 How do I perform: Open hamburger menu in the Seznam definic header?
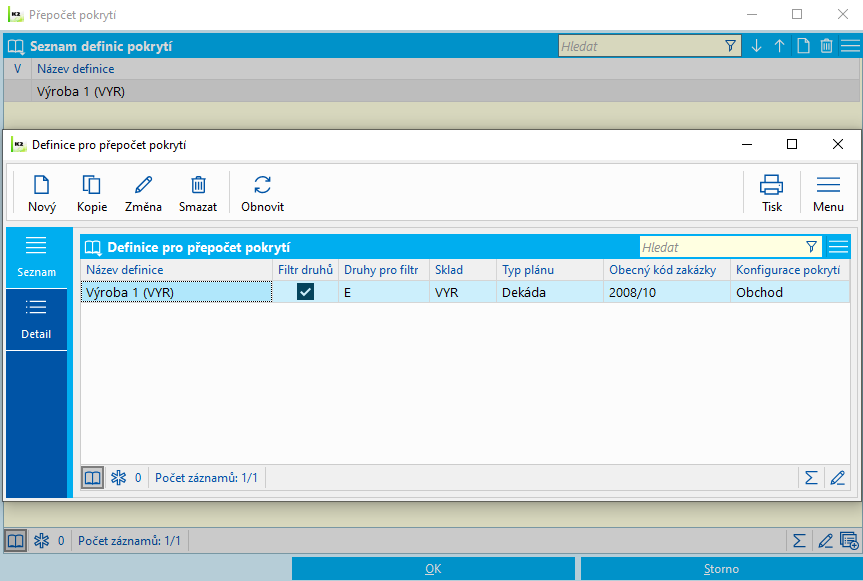[x=850, y=46]
